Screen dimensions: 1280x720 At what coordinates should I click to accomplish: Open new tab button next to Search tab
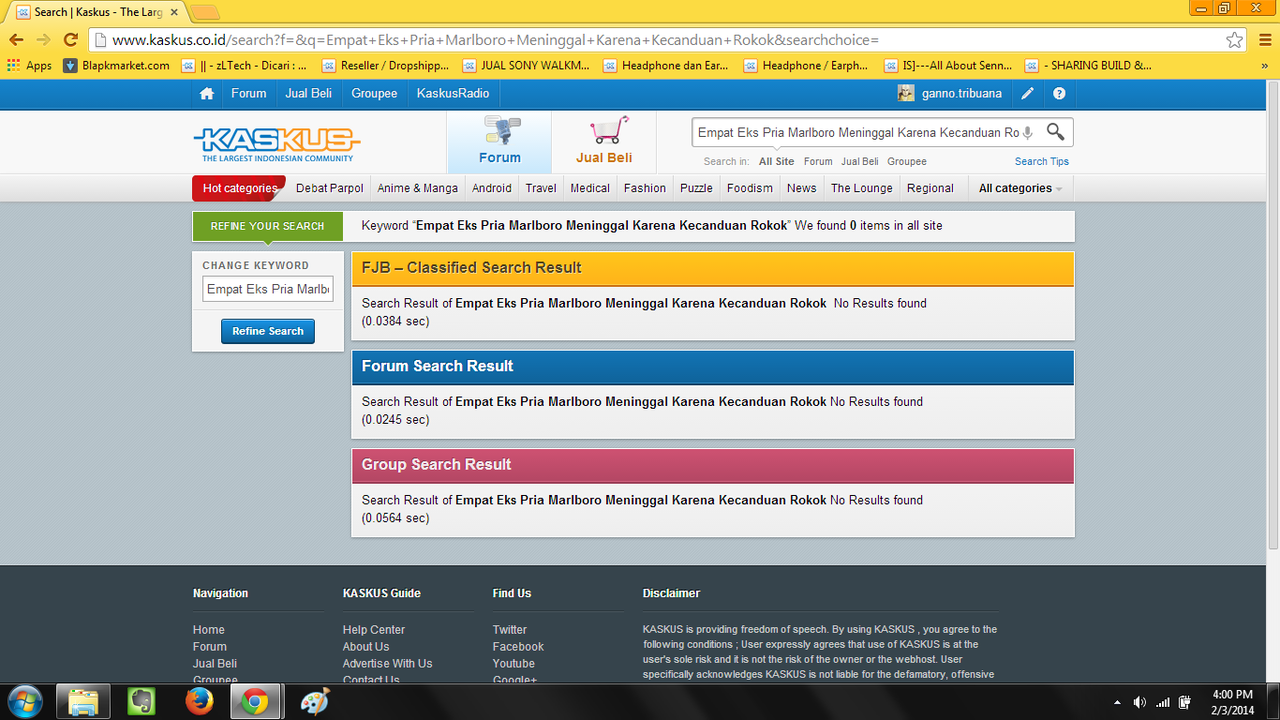204,12
